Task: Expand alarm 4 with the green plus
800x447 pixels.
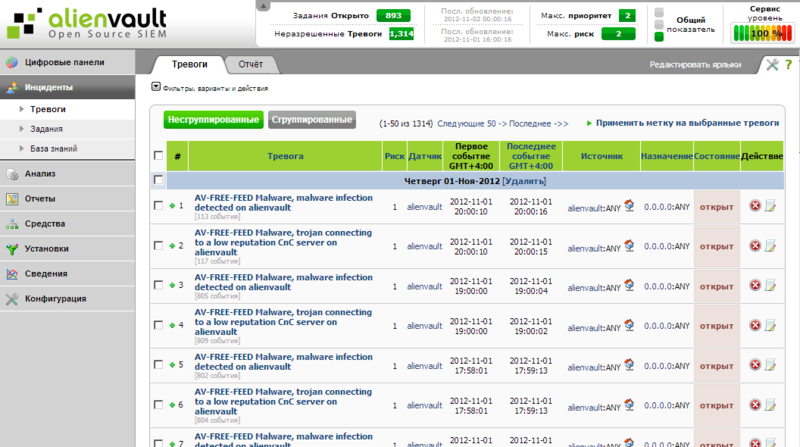Action: point(172,326)
